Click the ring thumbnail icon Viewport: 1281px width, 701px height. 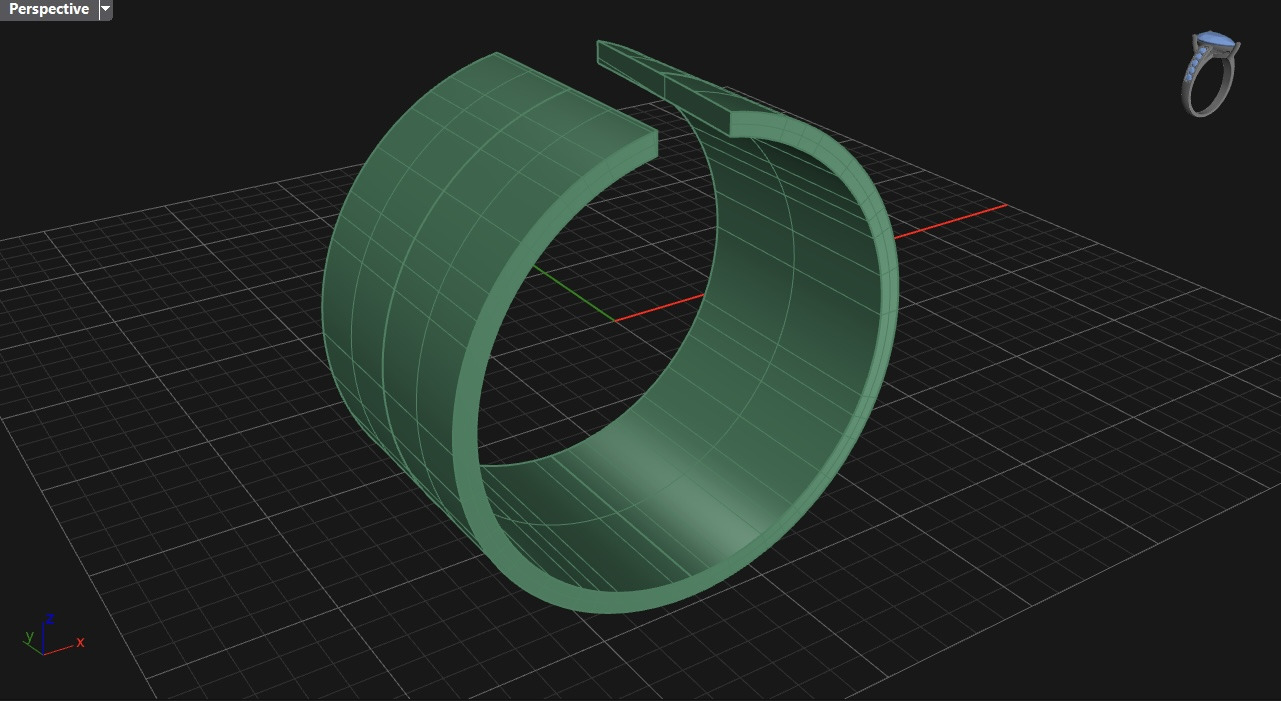click(x=1212, y=73)
